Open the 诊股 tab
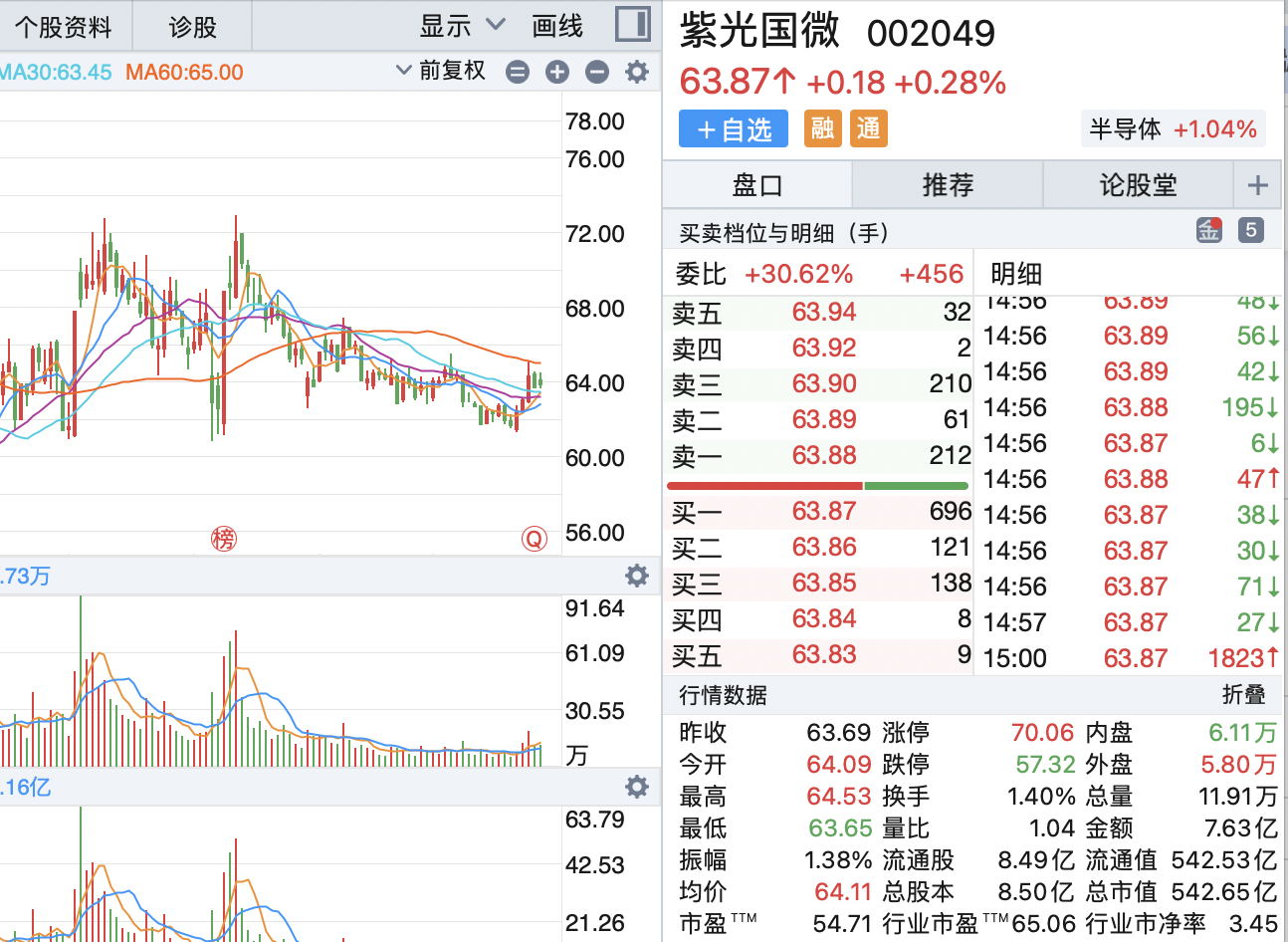This screenshot has width=1288, height=942. click(x=193, y=26)
